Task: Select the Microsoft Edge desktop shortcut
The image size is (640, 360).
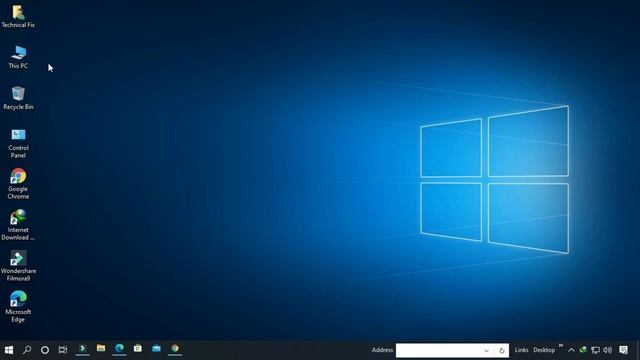Action: click(x=18, y=307)
